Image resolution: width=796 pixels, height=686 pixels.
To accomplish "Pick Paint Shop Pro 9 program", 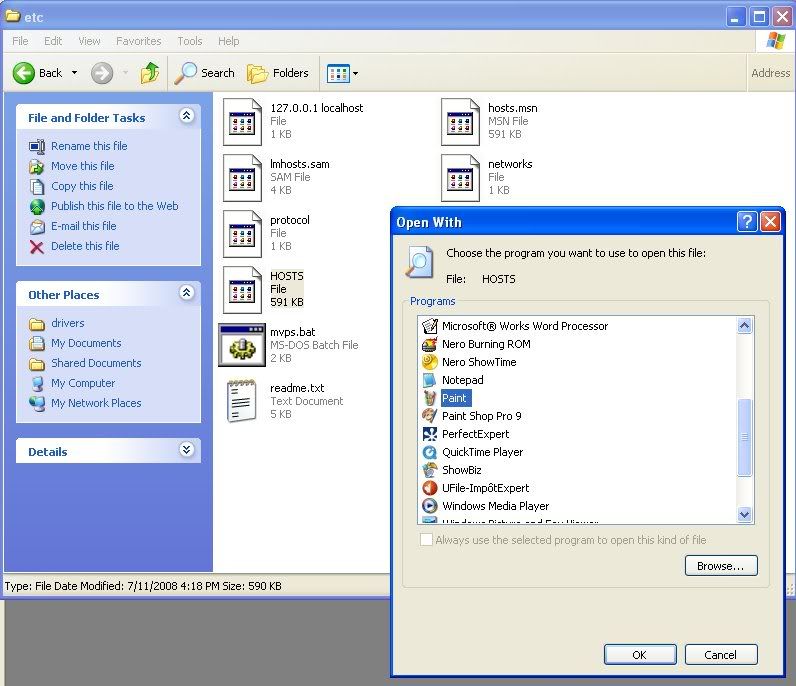I will point(481,416).
